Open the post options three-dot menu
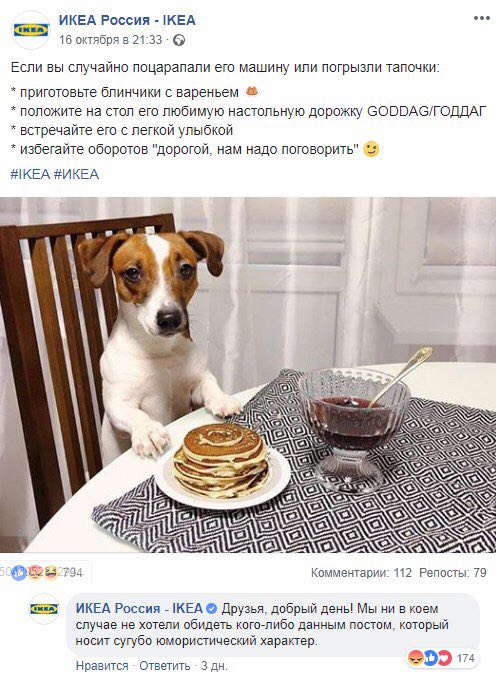Viewport: 496px width, 686px height. [x=482, y=18]
